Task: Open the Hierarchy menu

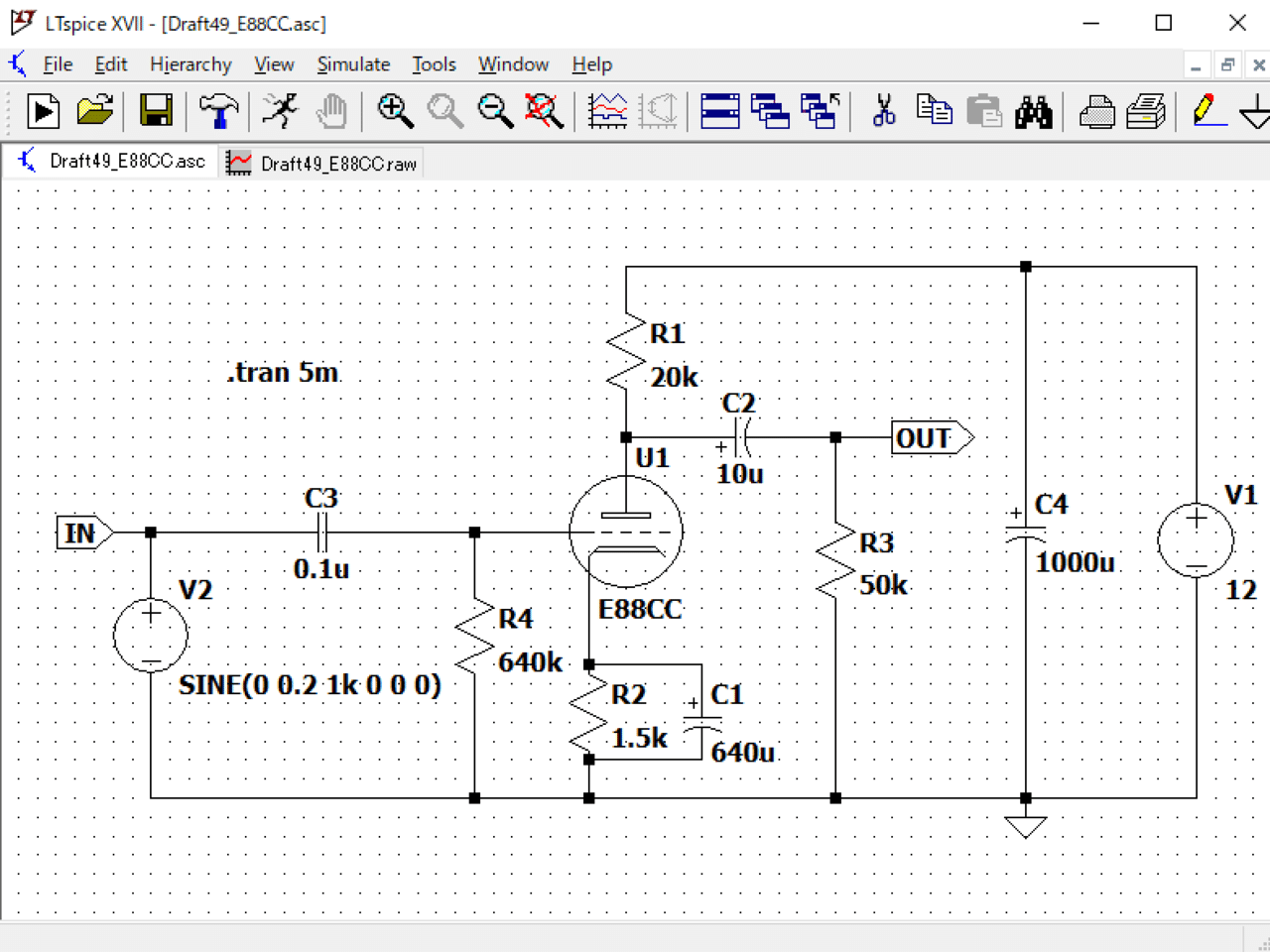Action: pyautogui.click(x=190, y=64)
